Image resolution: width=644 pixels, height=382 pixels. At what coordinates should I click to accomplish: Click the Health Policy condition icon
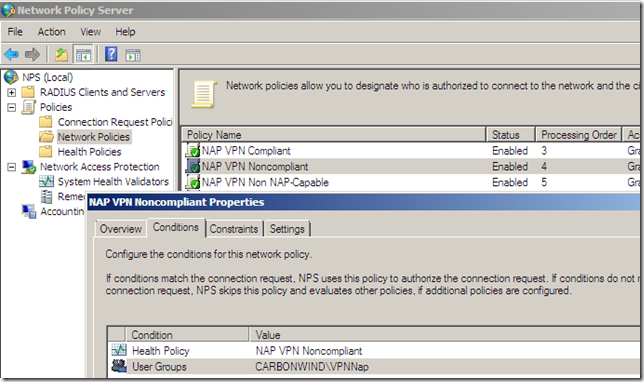[x=119, y=350]
